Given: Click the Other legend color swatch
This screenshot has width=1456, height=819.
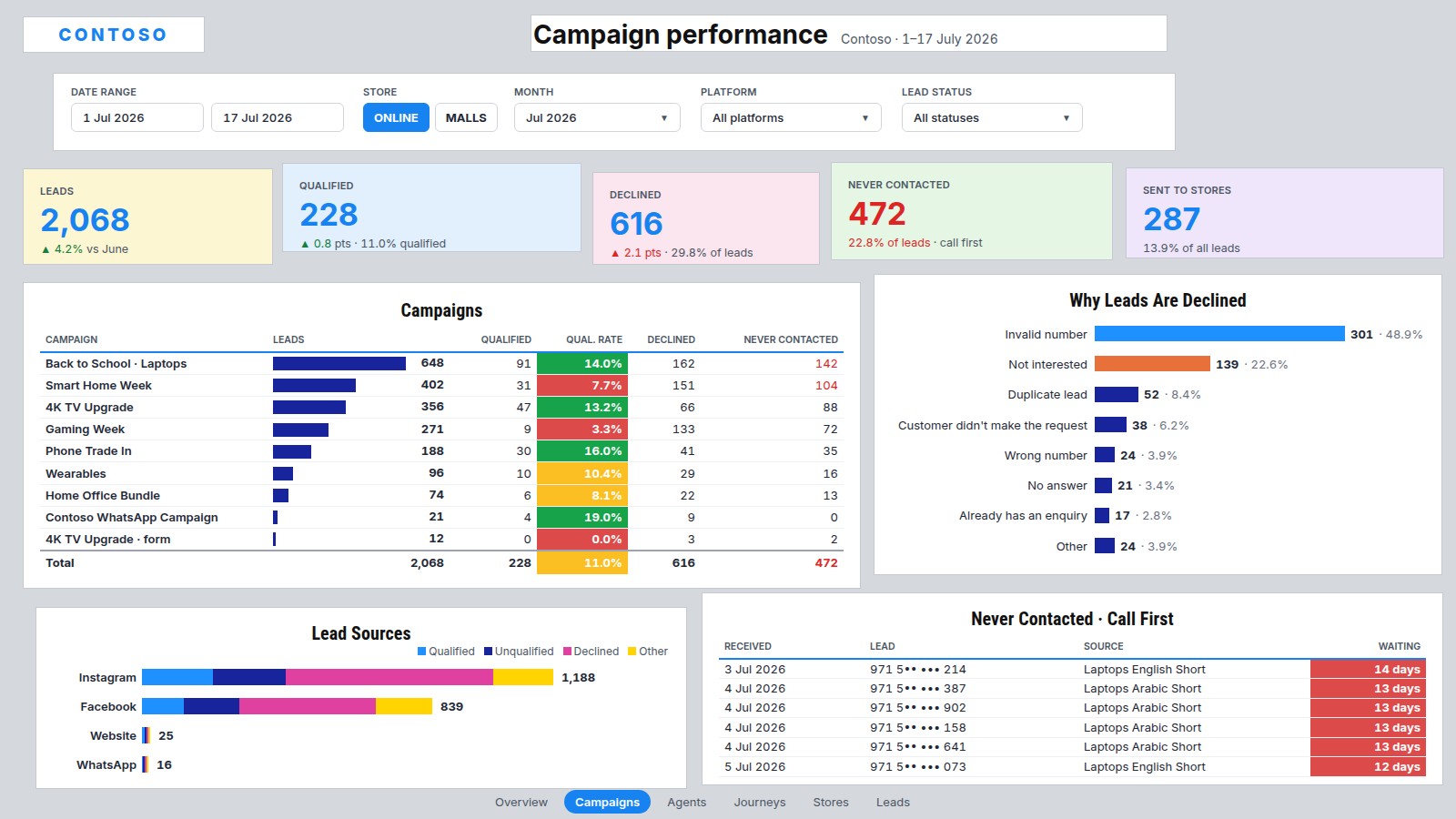Looking at the screenshot, I should (632, 652).
